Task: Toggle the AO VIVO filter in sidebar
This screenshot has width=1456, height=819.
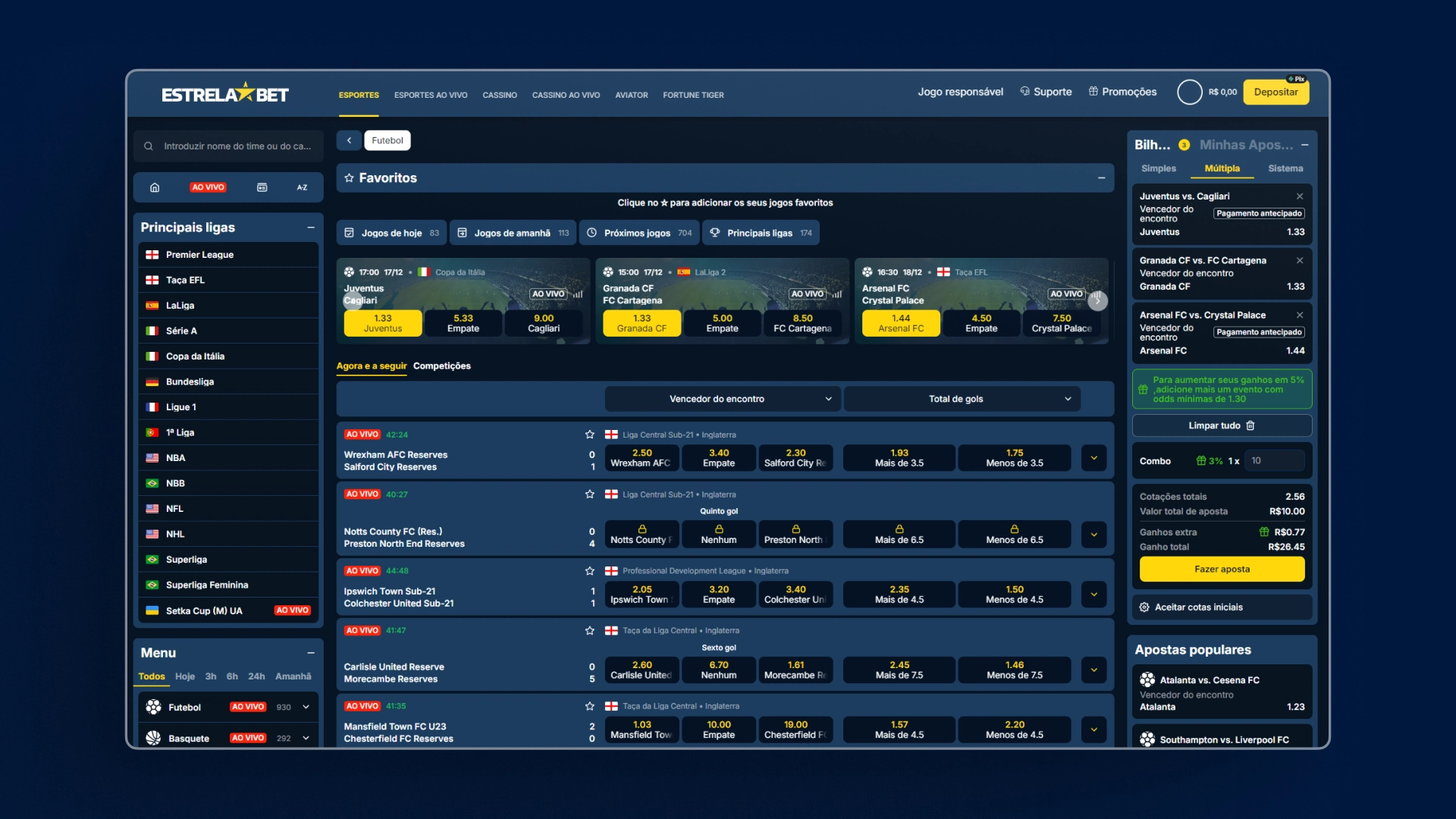Action: 208,187
